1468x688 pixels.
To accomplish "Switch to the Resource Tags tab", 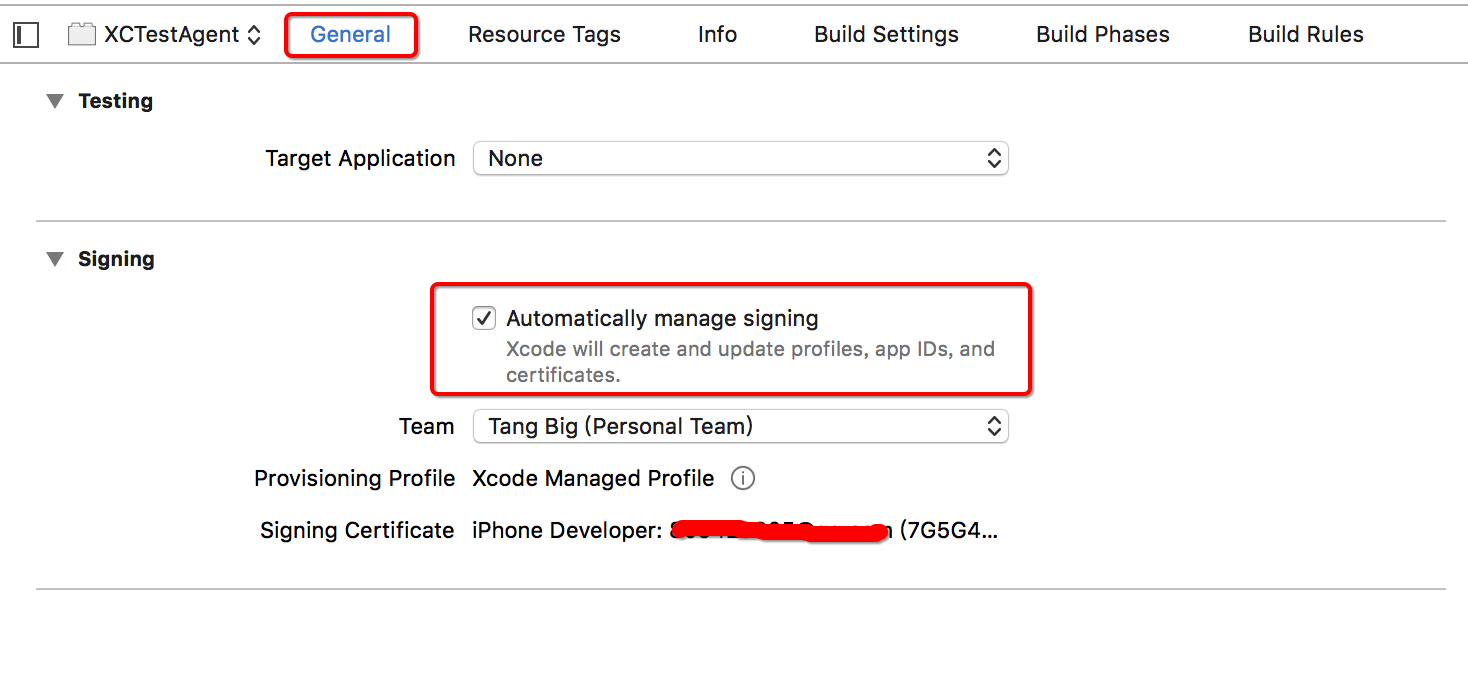I will coord(544,35).
